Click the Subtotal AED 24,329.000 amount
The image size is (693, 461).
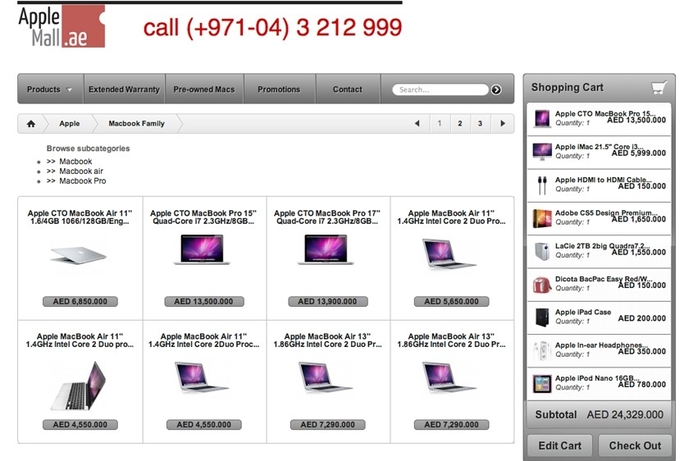[625, 415]
